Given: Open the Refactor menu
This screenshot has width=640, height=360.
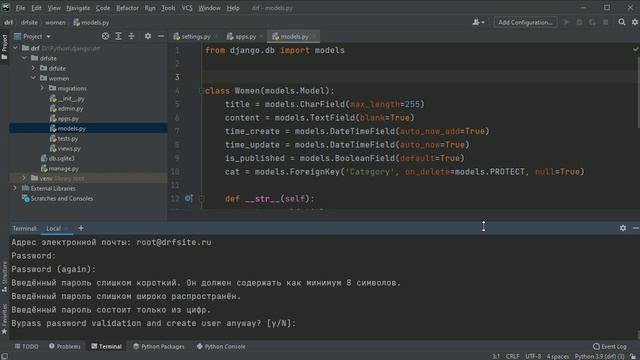Looking at the screenshot, I should coord(127,8).
